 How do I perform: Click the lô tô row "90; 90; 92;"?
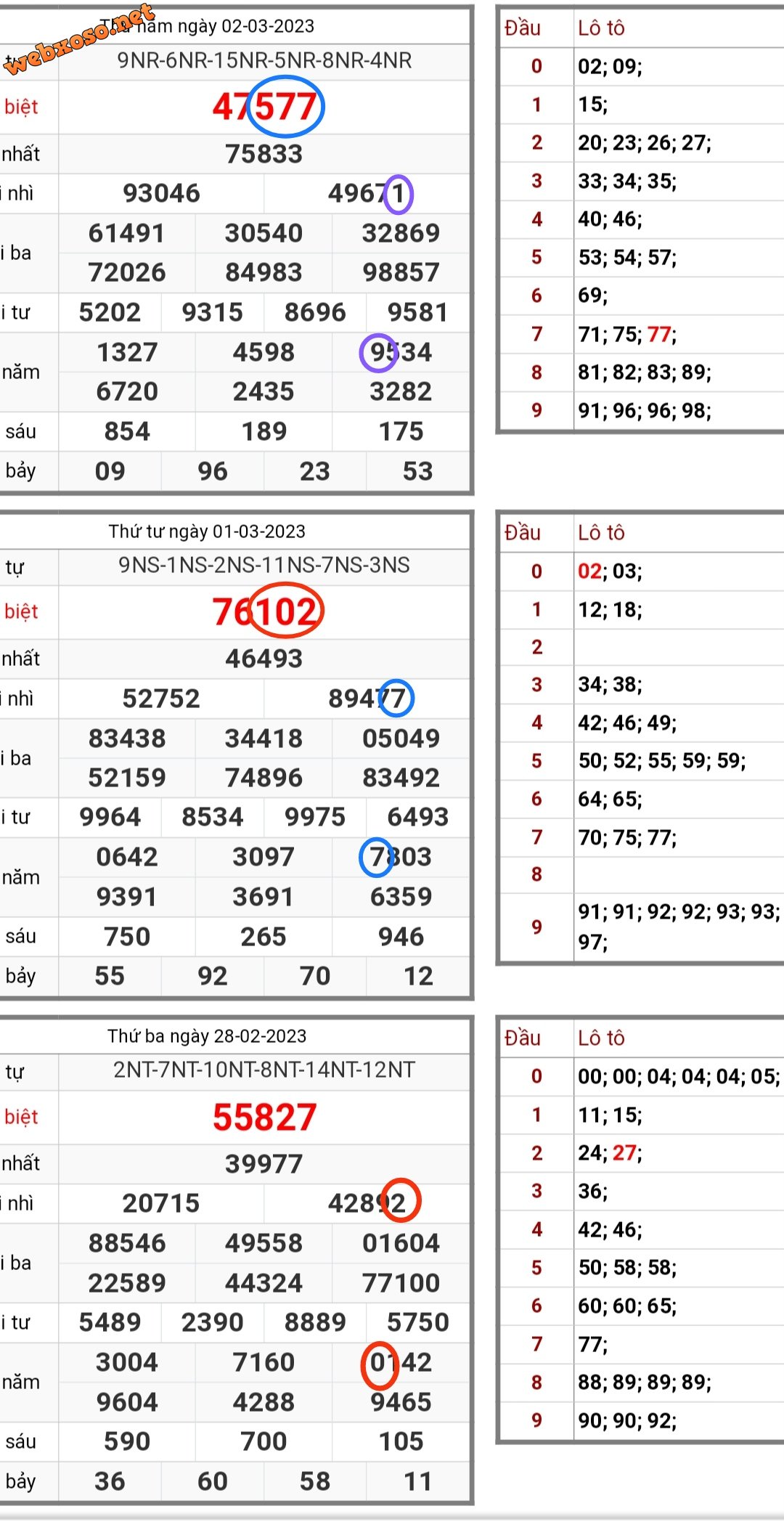tap(627, 1420)
